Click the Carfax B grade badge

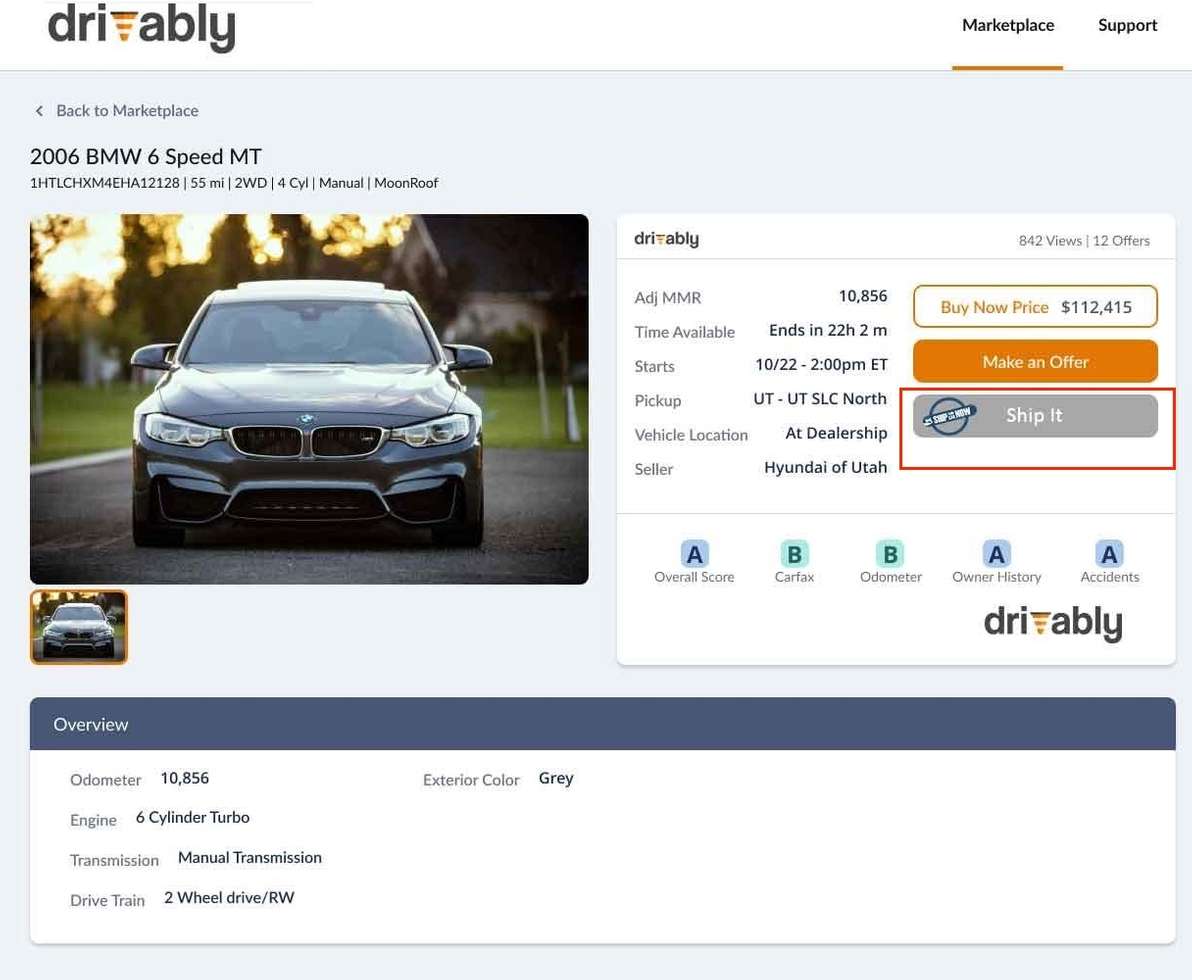[794, 554]
